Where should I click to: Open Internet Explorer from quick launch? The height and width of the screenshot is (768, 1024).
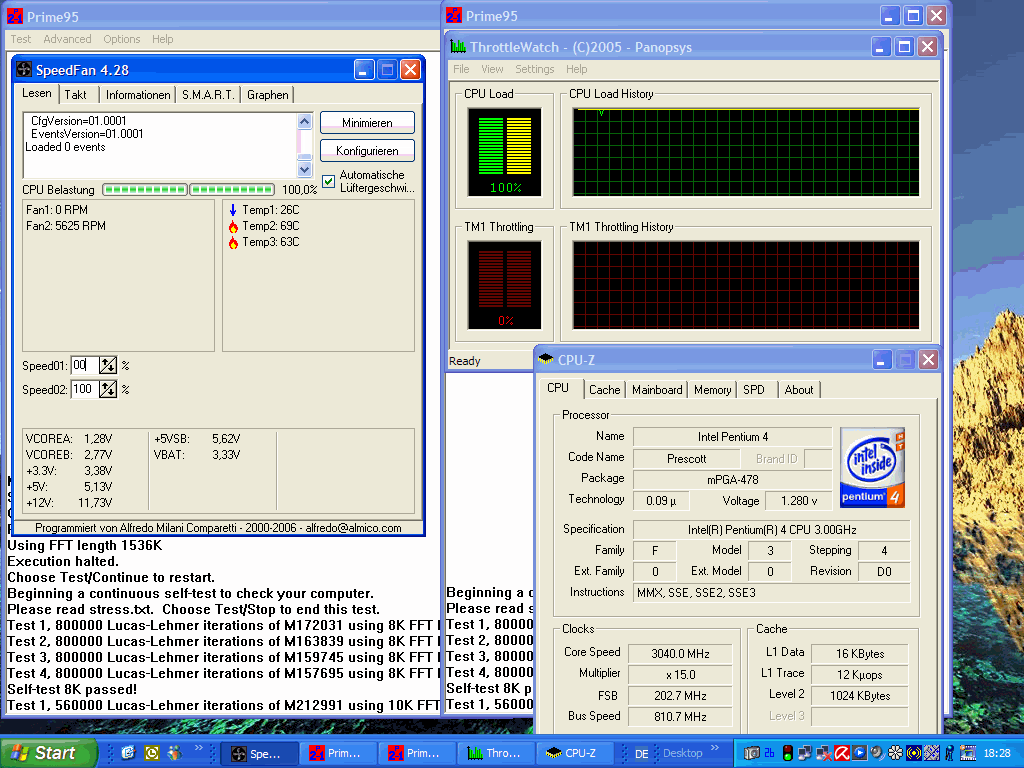pos(128,753)
